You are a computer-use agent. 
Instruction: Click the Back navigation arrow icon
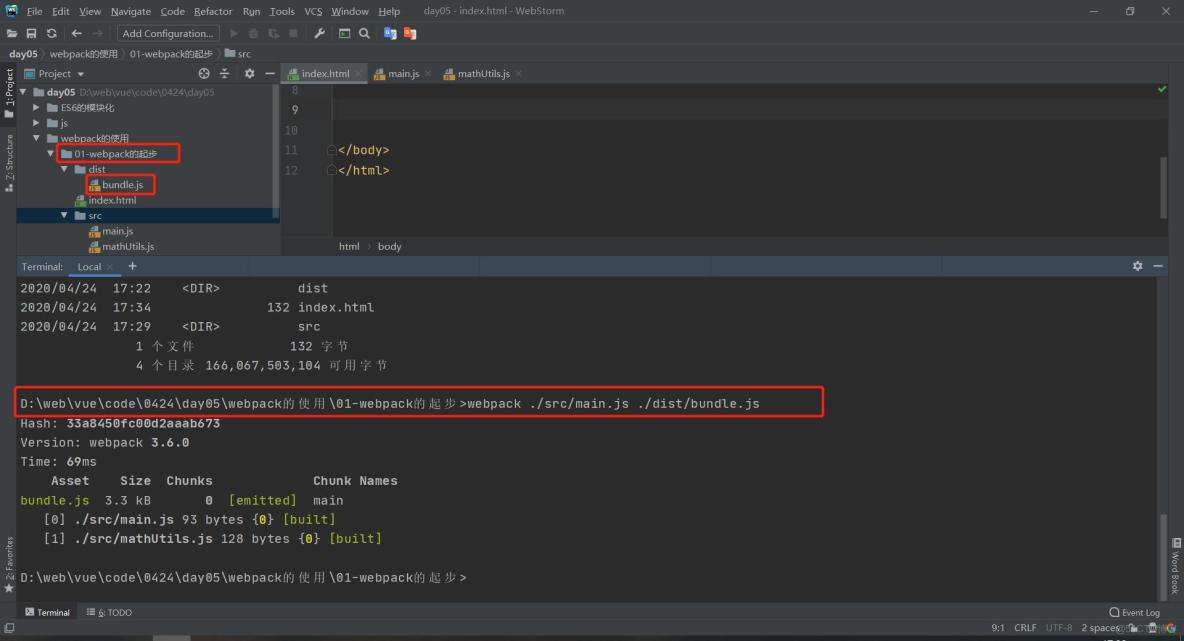pyautogui.click(x=76, y=33)
